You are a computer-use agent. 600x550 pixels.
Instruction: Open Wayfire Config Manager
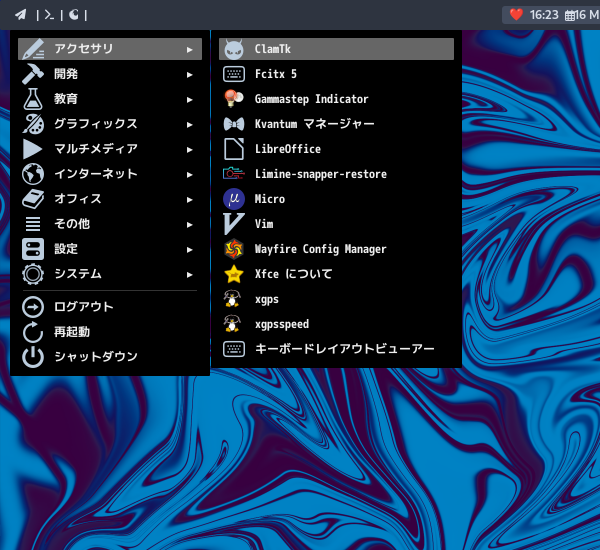point(336,249)
